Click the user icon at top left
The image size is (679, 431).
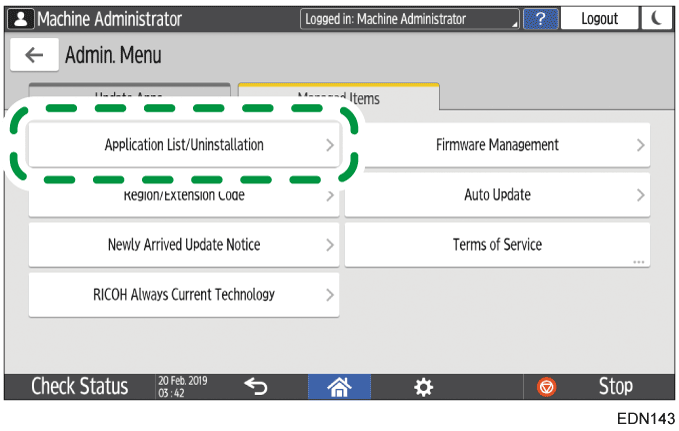coord(19,19)
